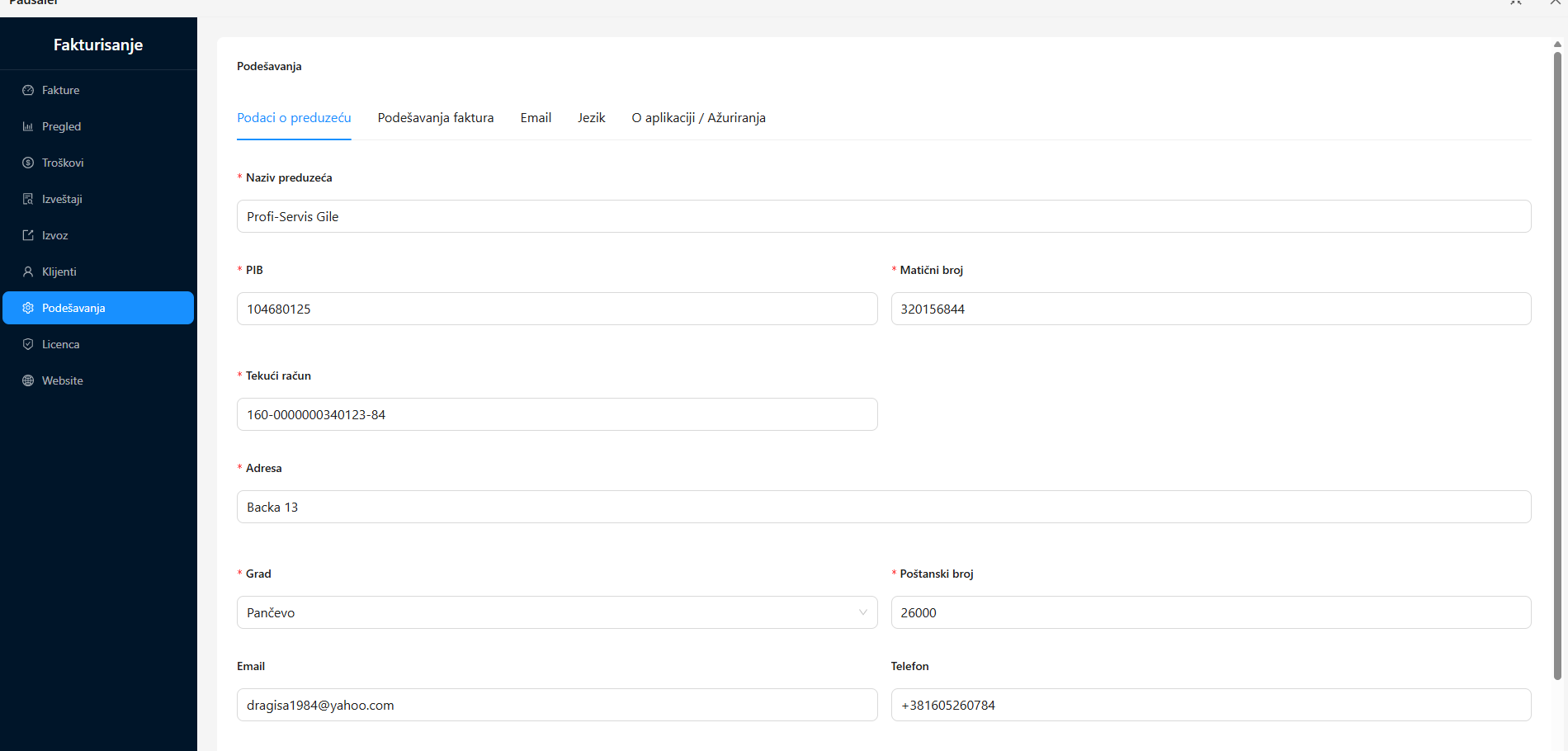Select the Jezik tab
The width and height of the screenshot is (1568, 751).
(x=591, y=118)
